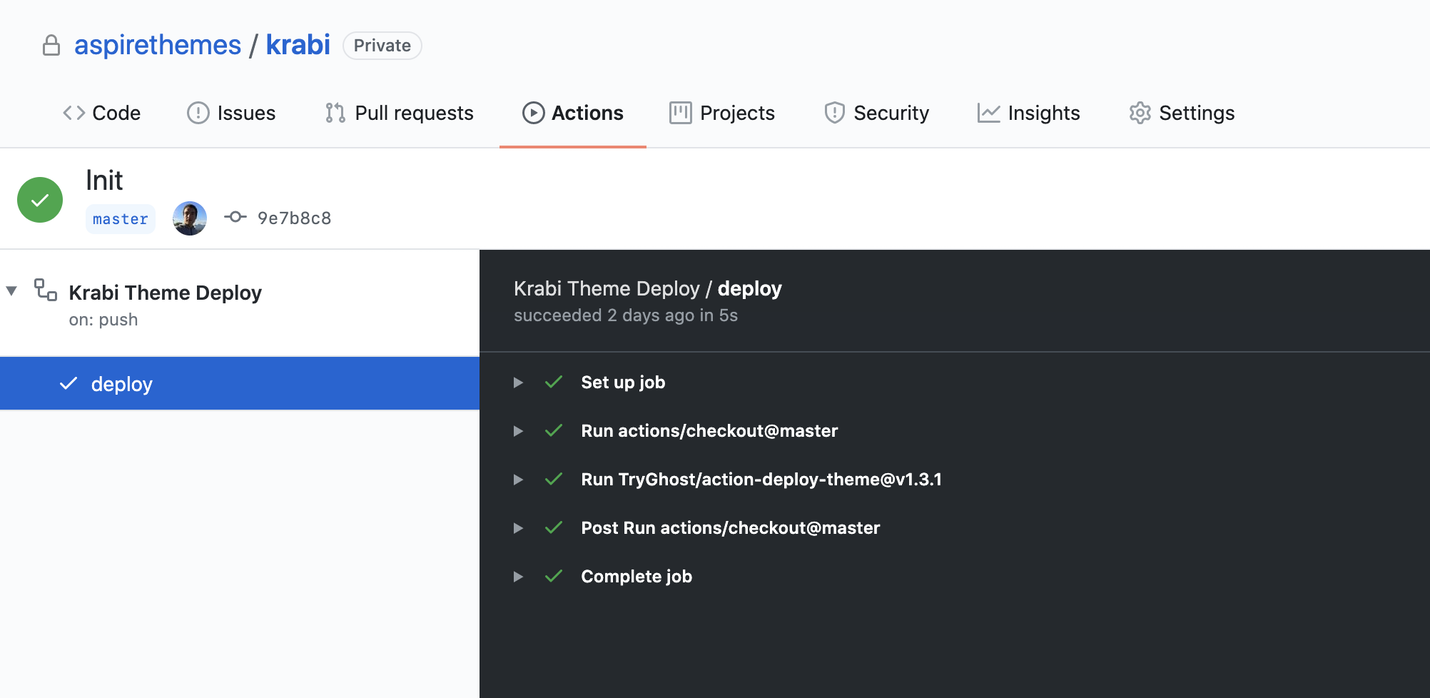Click the Code angle brackets icon
This screenshot has height=698, width=1430.
(x=74, y=112)
